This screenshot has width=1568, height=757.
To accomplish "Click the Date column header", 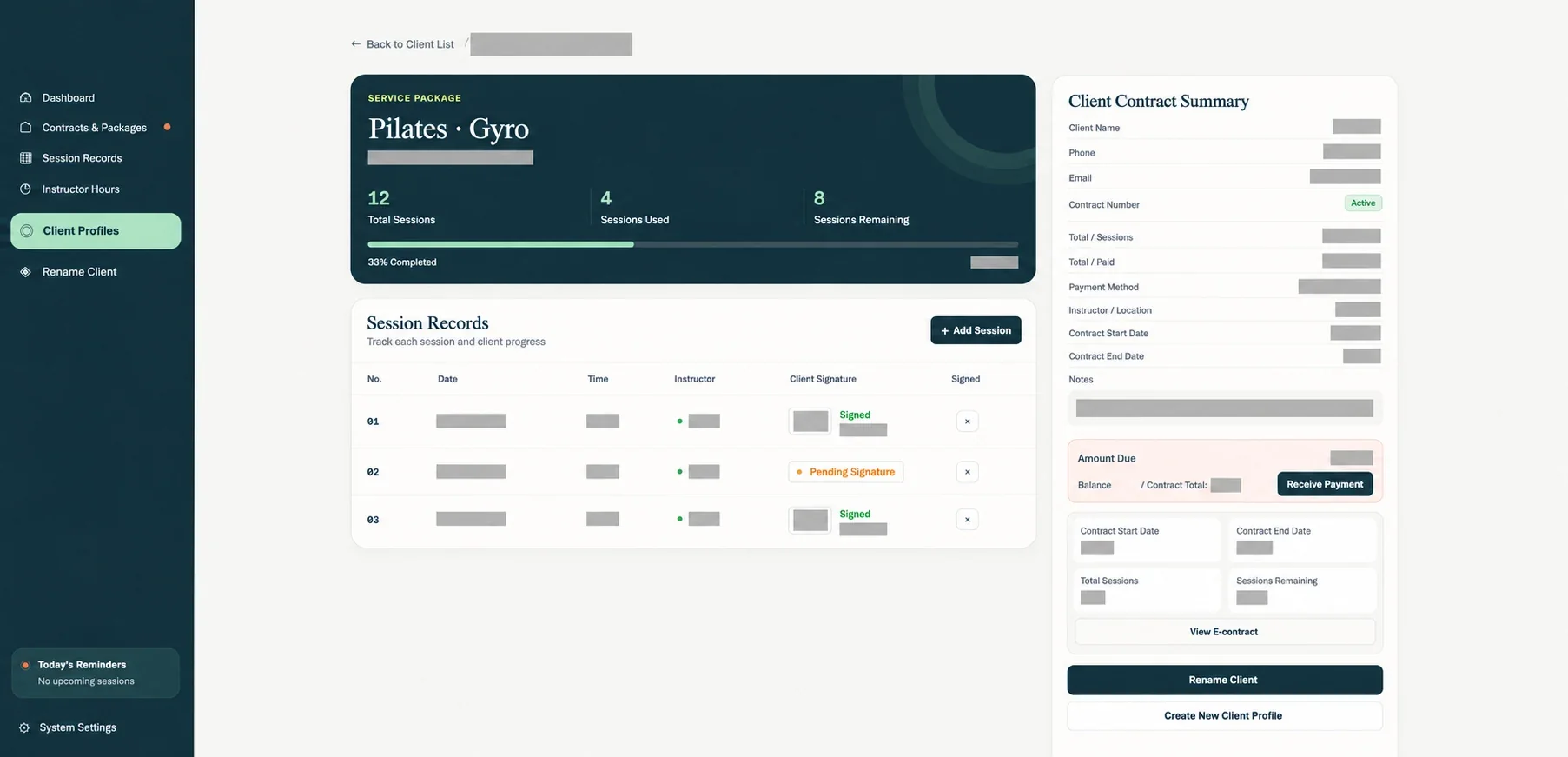I will point(447,379).
